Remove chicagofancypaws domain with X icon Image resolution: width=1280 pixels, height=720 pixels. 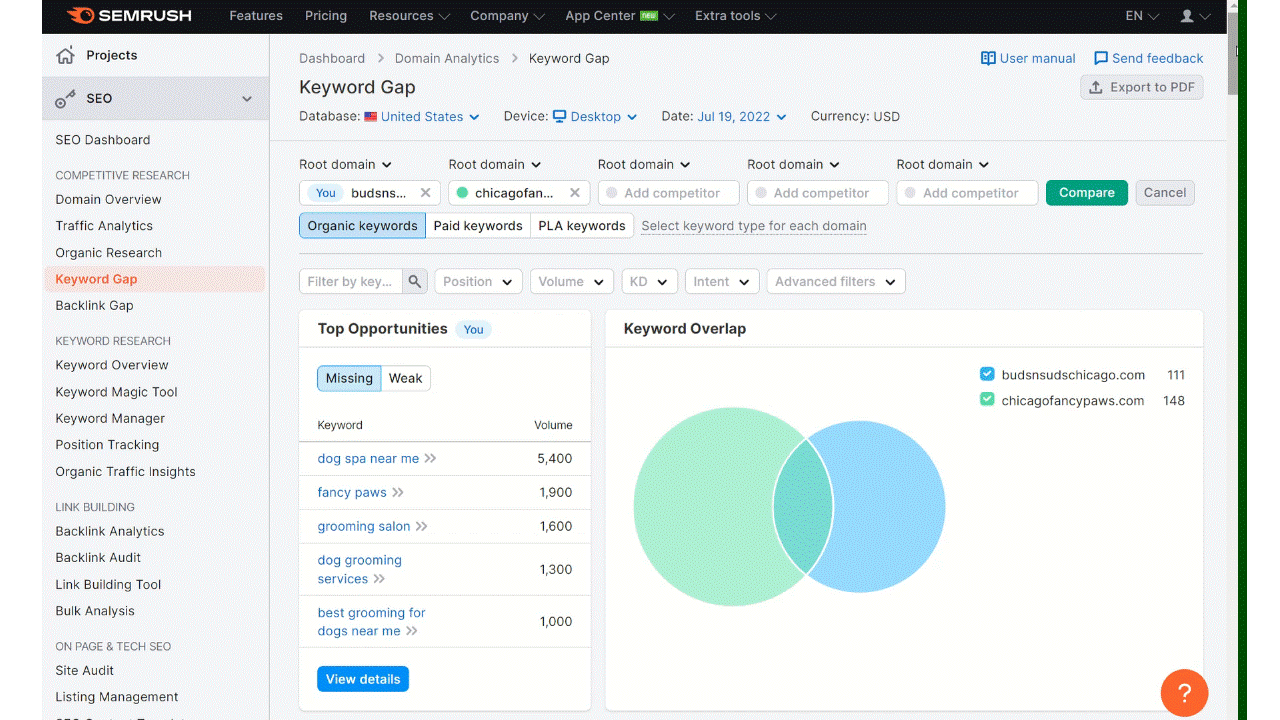click(x=575, y=193)
